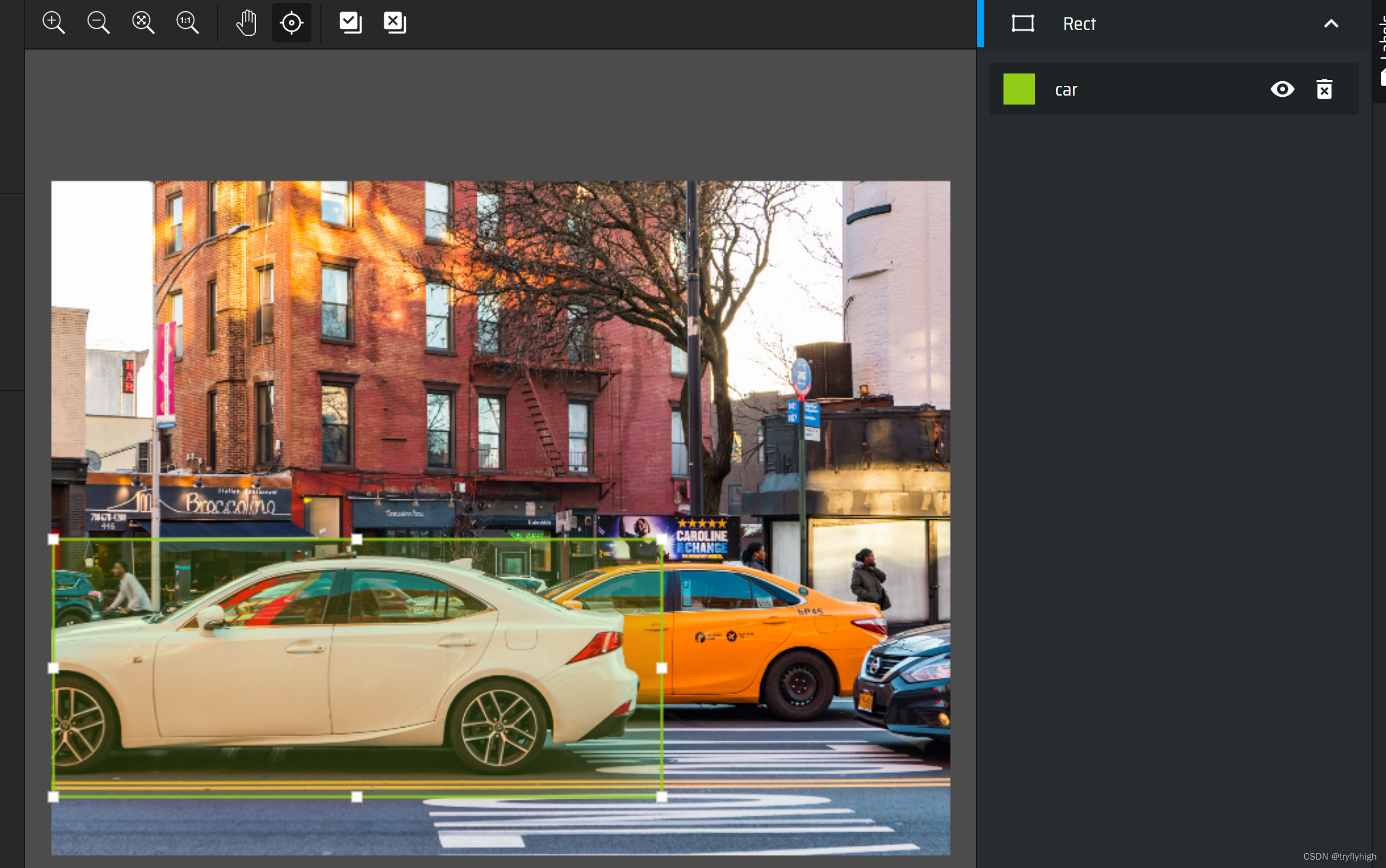1386x868 pixels.
Task: Click the green car color swatch
Action: point(1019,90)
